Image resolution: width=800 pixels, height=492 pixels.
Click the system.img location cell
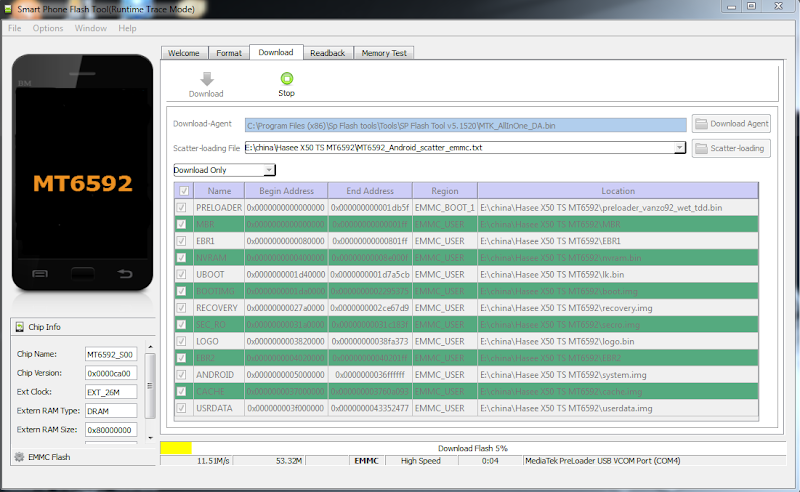[x=618, y=375]
